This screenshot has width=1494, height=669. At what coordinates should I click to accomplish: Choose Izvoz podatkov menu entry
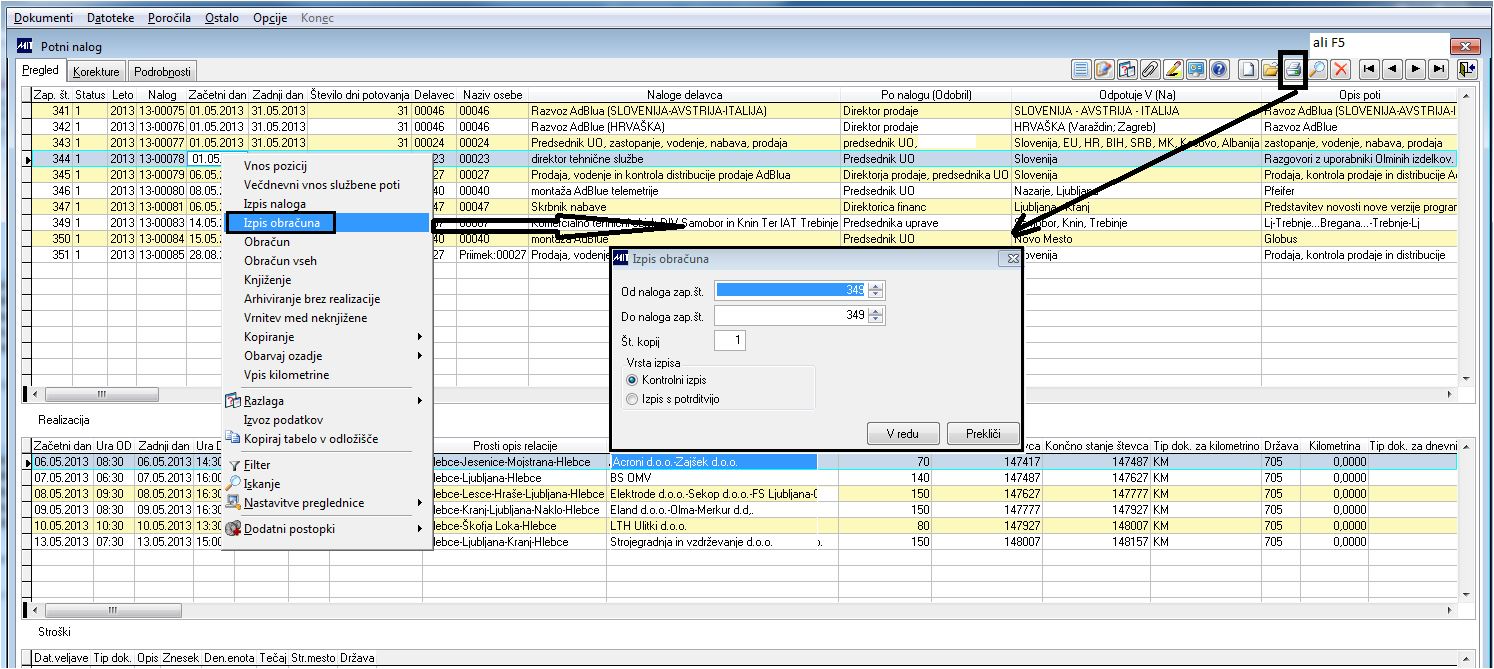[326, 420]
